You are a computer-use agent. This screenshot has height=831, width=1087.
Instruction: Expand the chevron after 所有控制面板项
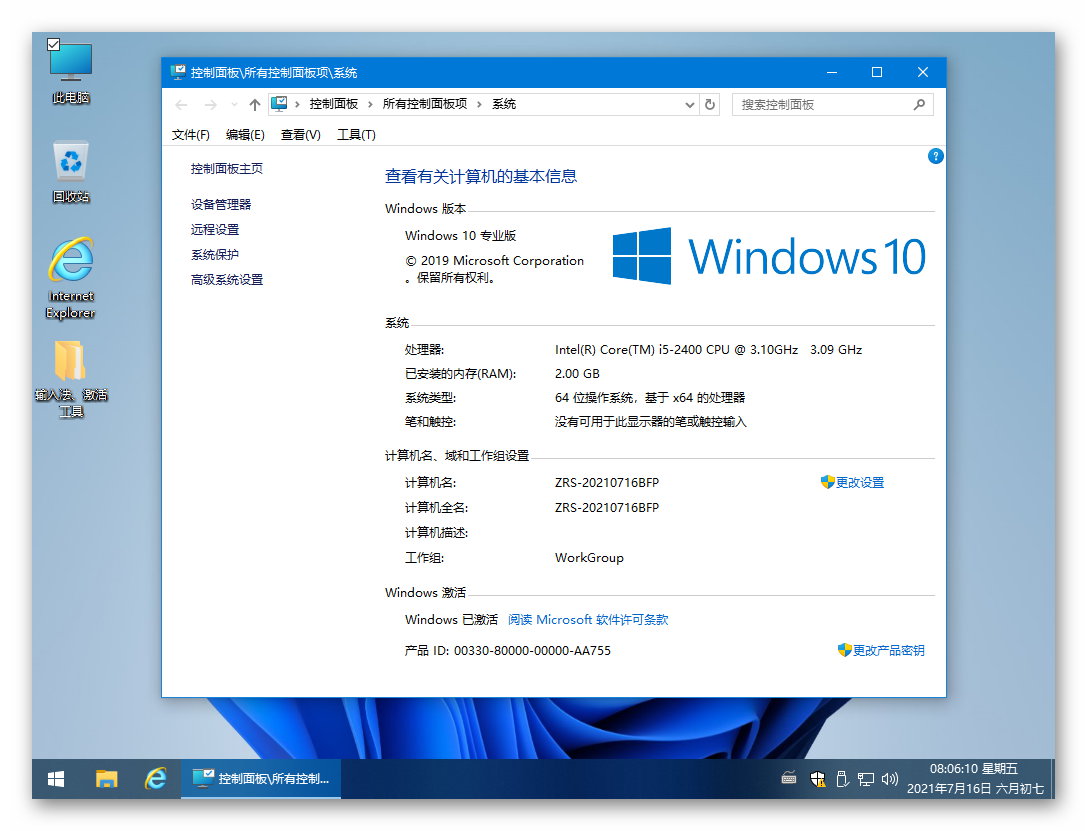coord(479,104)
